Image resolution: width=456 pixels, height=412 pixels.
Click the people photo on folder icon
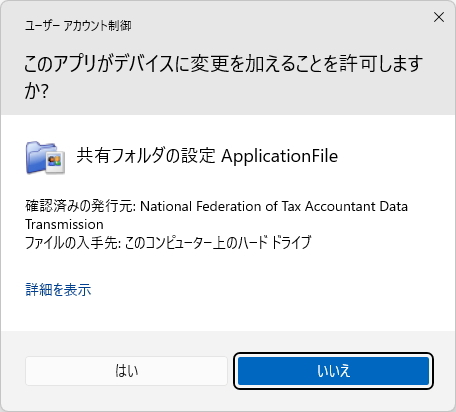(x=55, y=161)
